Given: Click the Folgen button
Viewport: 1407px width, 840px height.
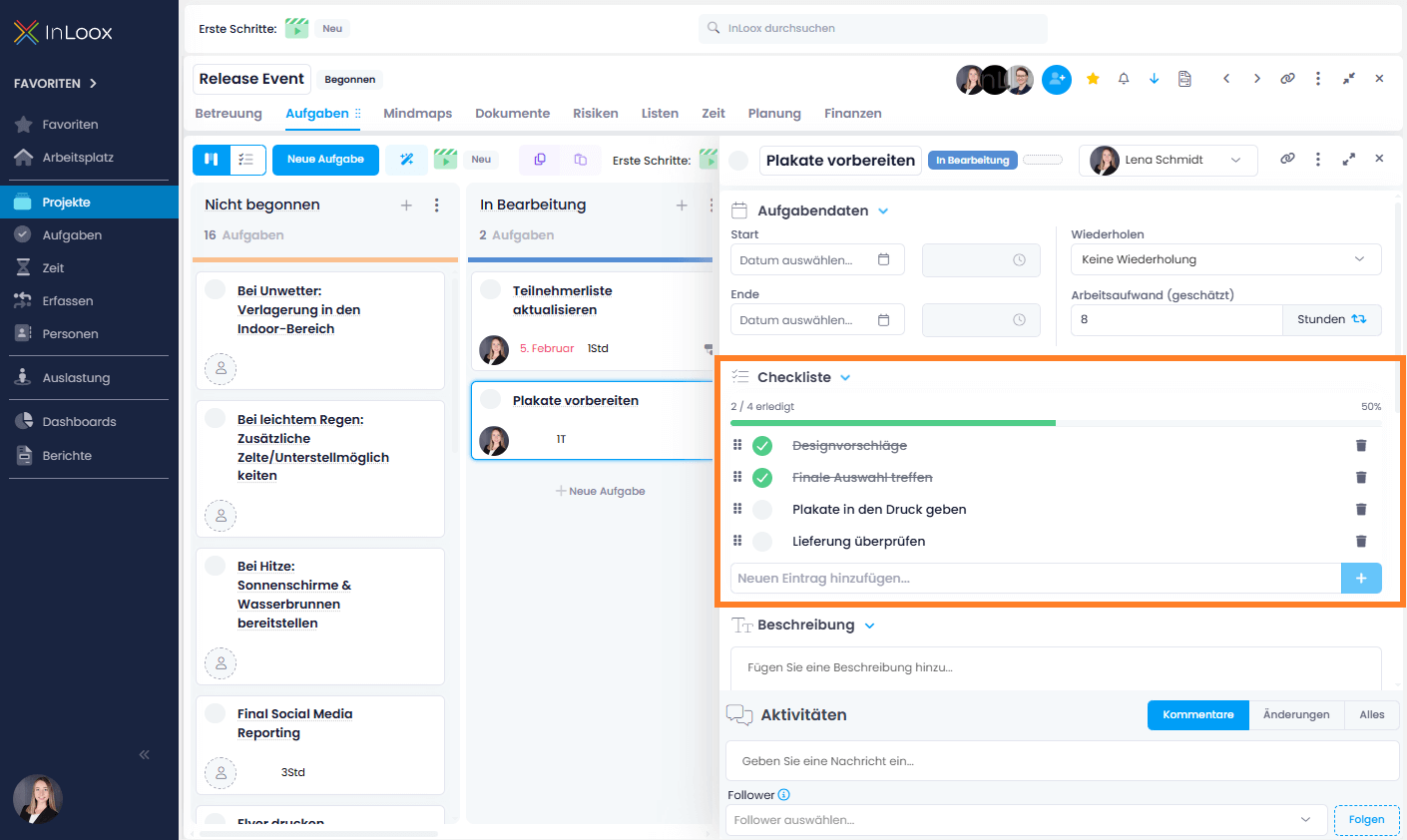Looking at the screenshot, I should (x=1366, y=820).
